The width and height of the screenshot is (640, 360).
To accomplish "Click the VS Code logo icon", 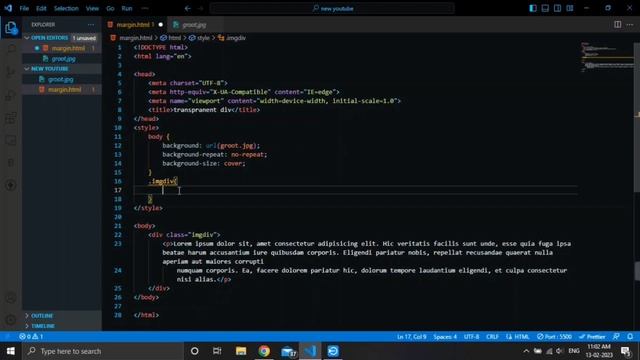I will click(x=8, y=8).
